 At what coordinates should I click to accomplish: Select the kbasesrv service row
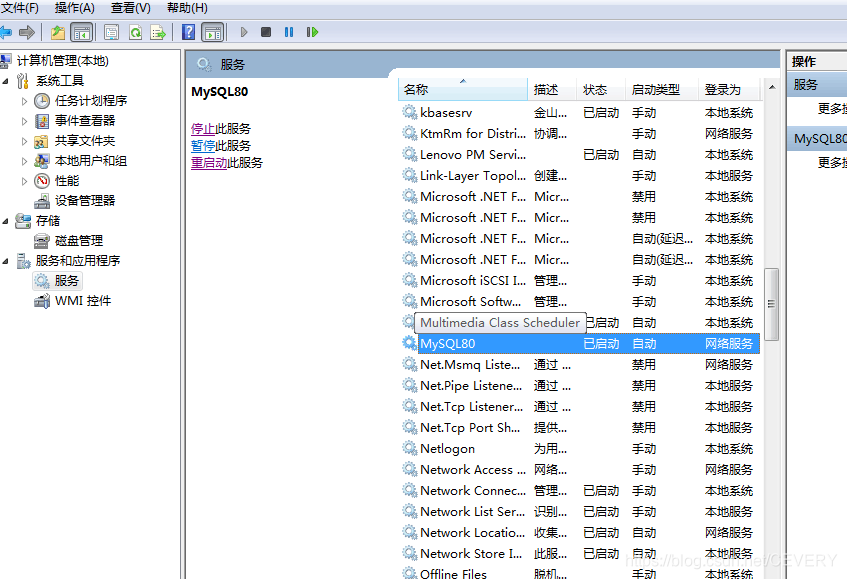[581, 112]
